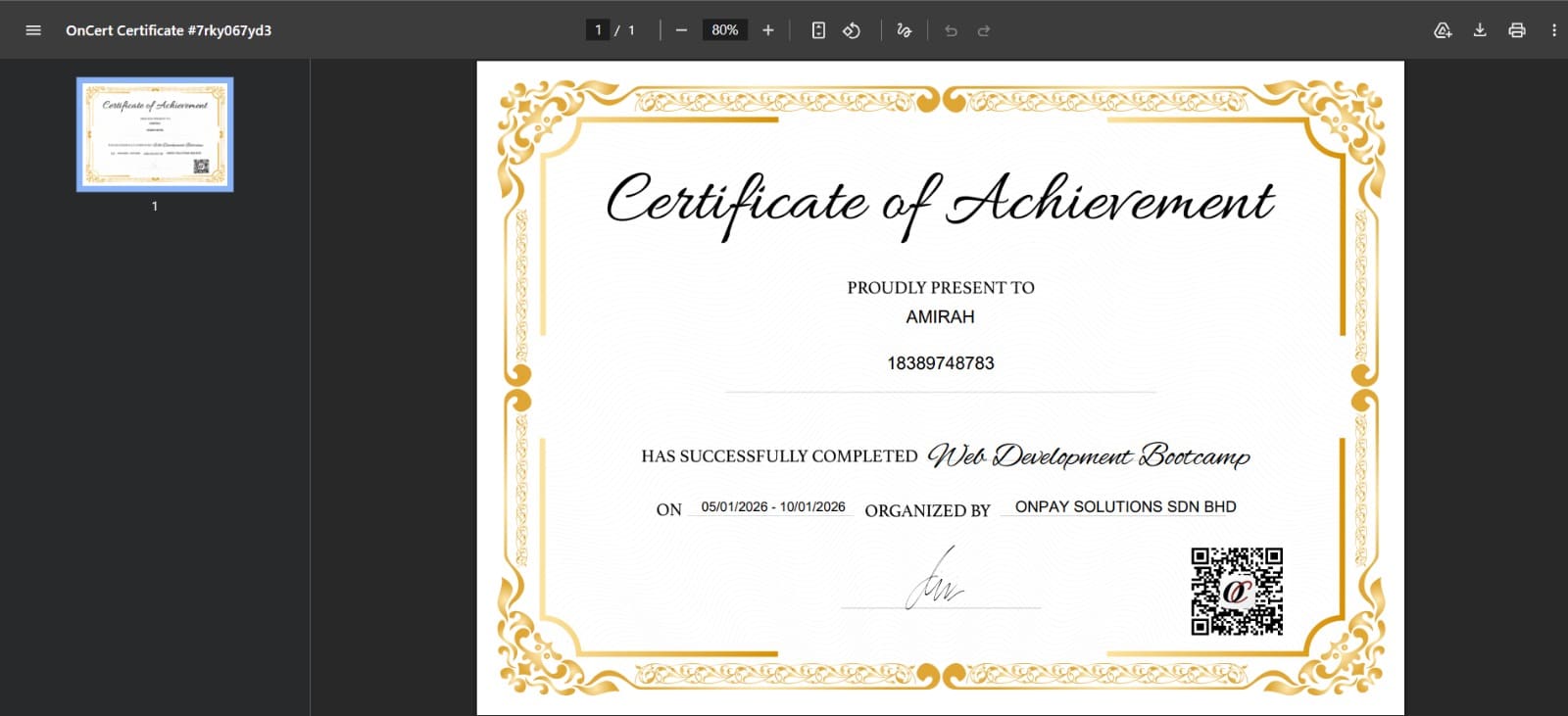Click the number '18389748783'
Screen dimensions: 1568x716
941,363
